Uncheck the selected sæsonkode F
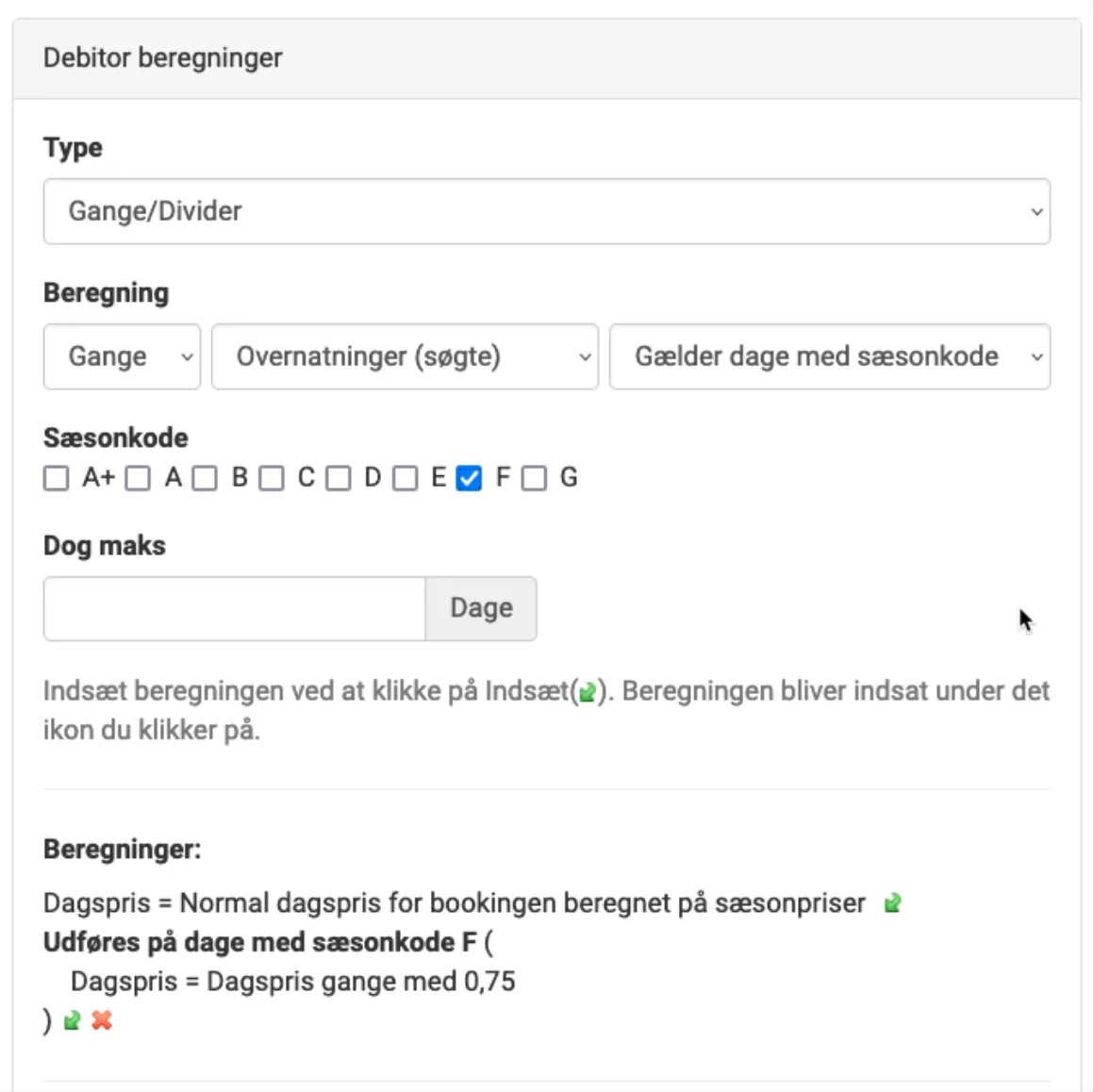 click(467, 478)
